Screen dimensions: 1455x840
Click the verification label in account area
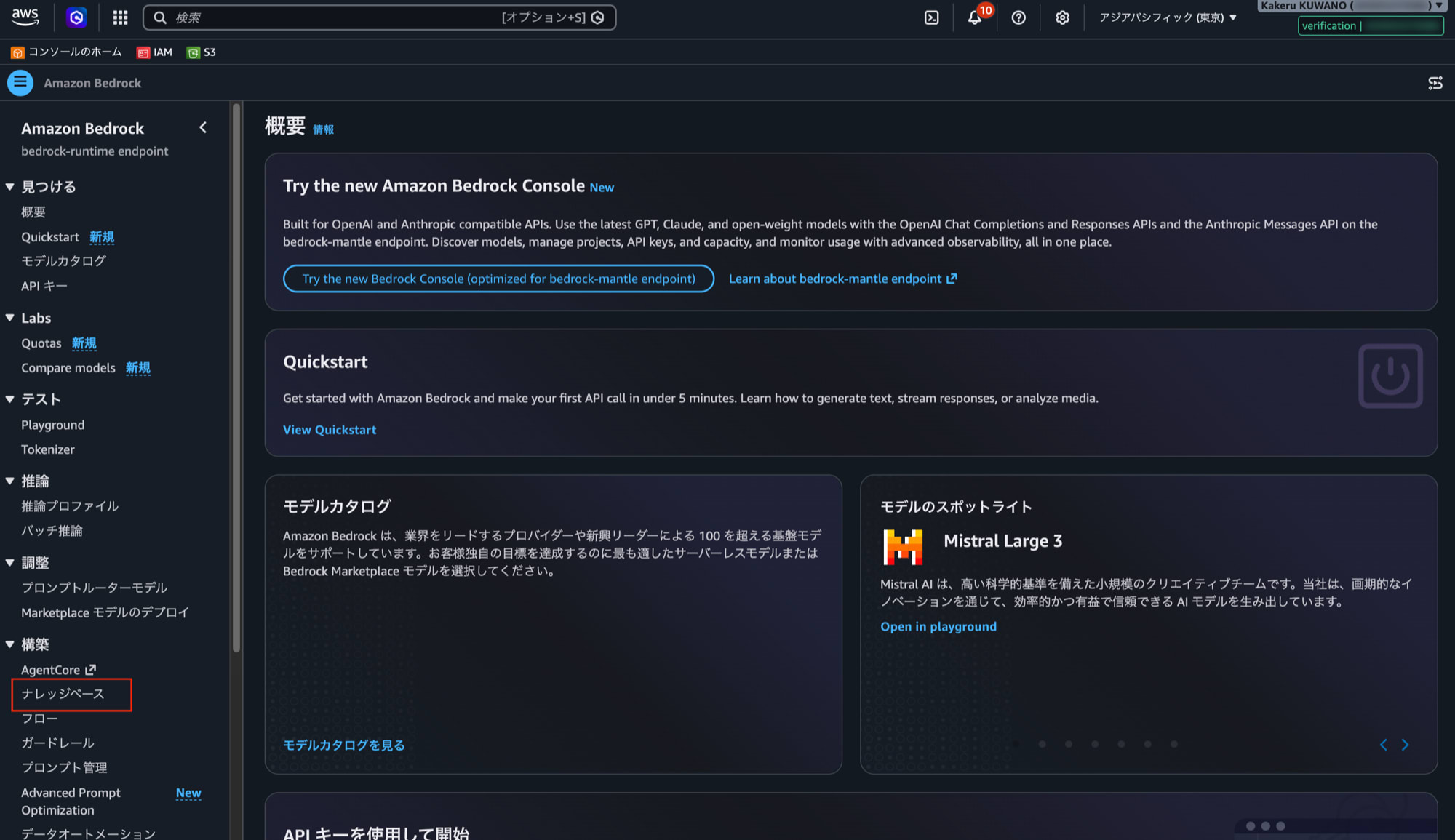(x=1329, y=26)
